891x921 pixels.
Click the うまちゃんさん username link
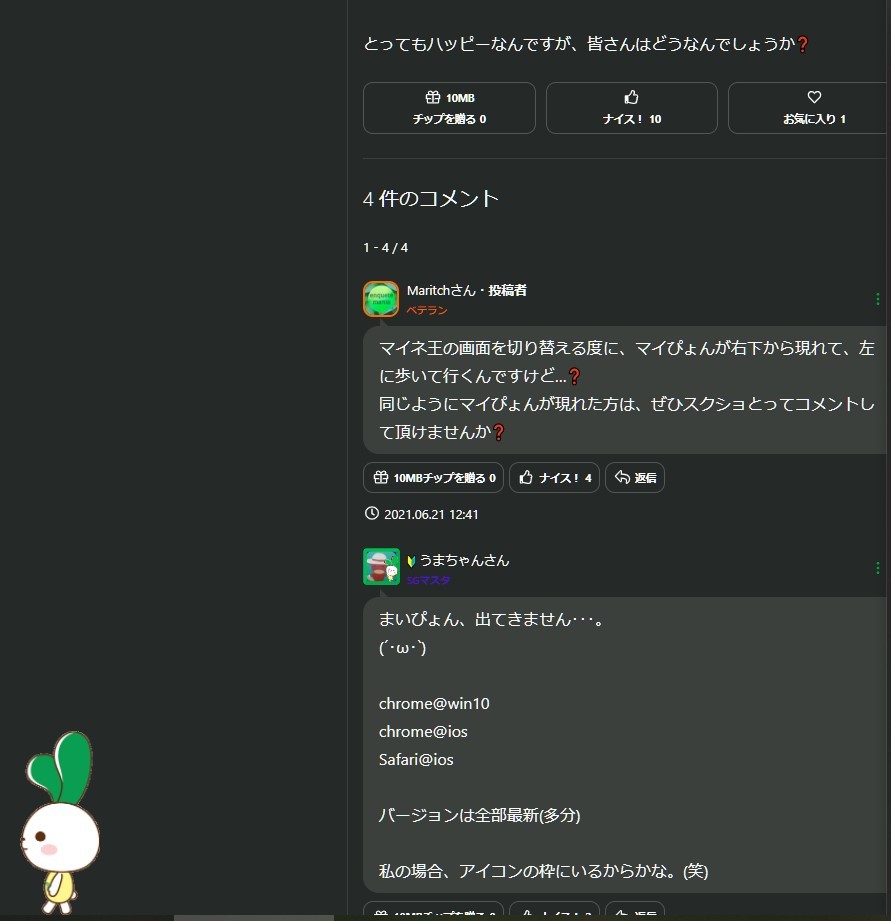coord(464,560)
